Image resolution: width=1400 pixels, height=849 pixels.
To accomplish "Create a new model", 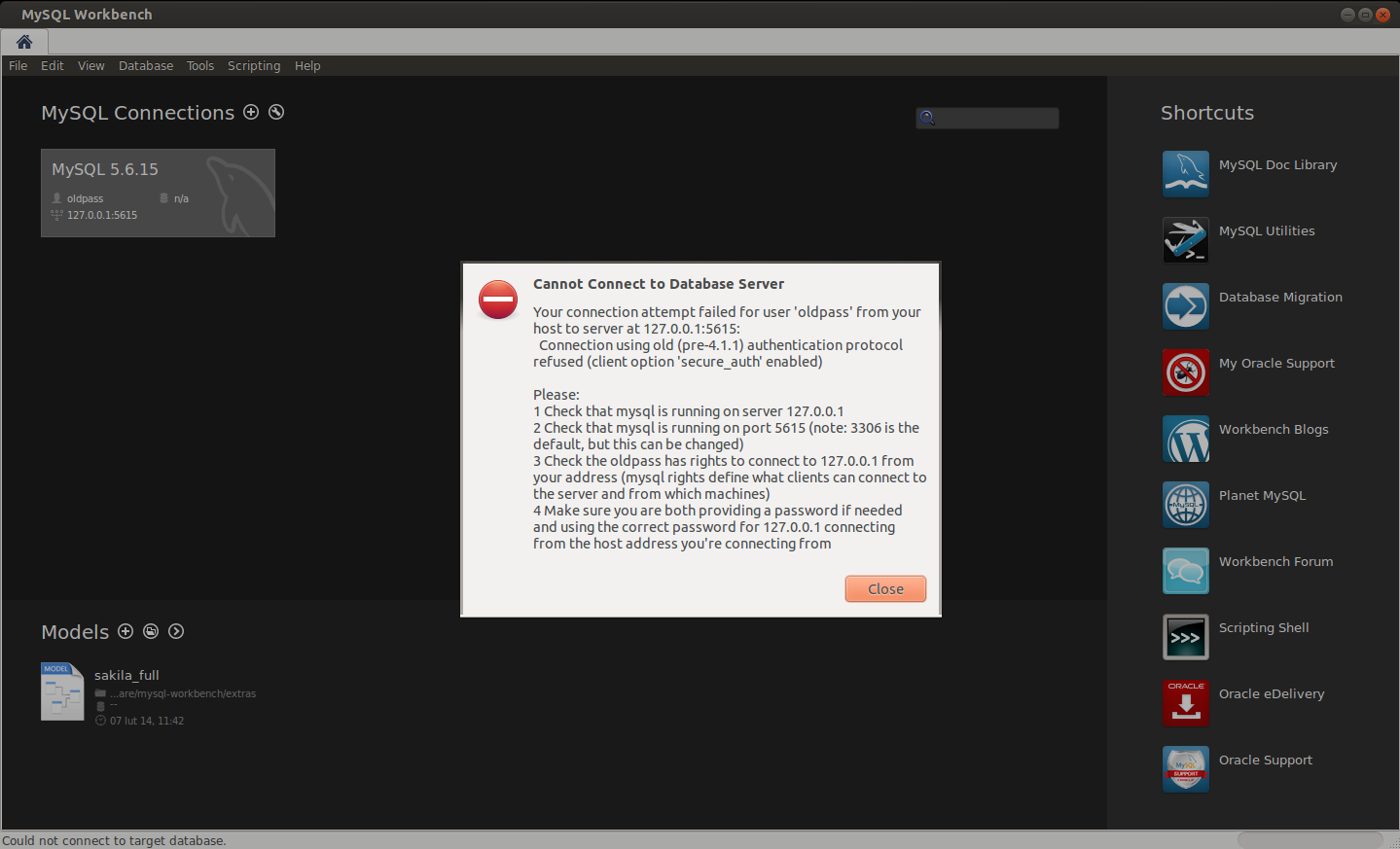I will (126, 631).
